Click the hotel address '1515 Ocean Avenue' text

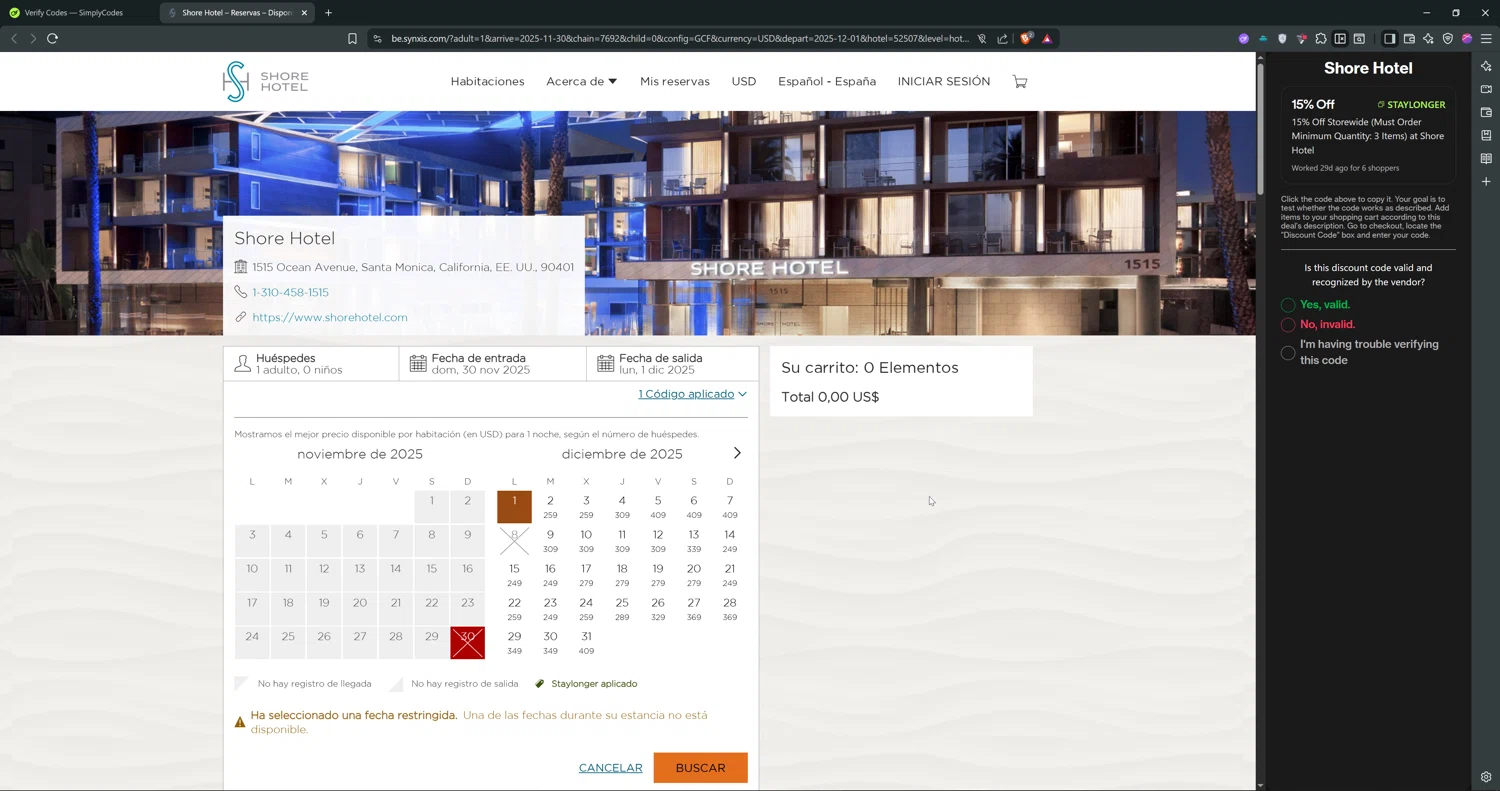413,267
